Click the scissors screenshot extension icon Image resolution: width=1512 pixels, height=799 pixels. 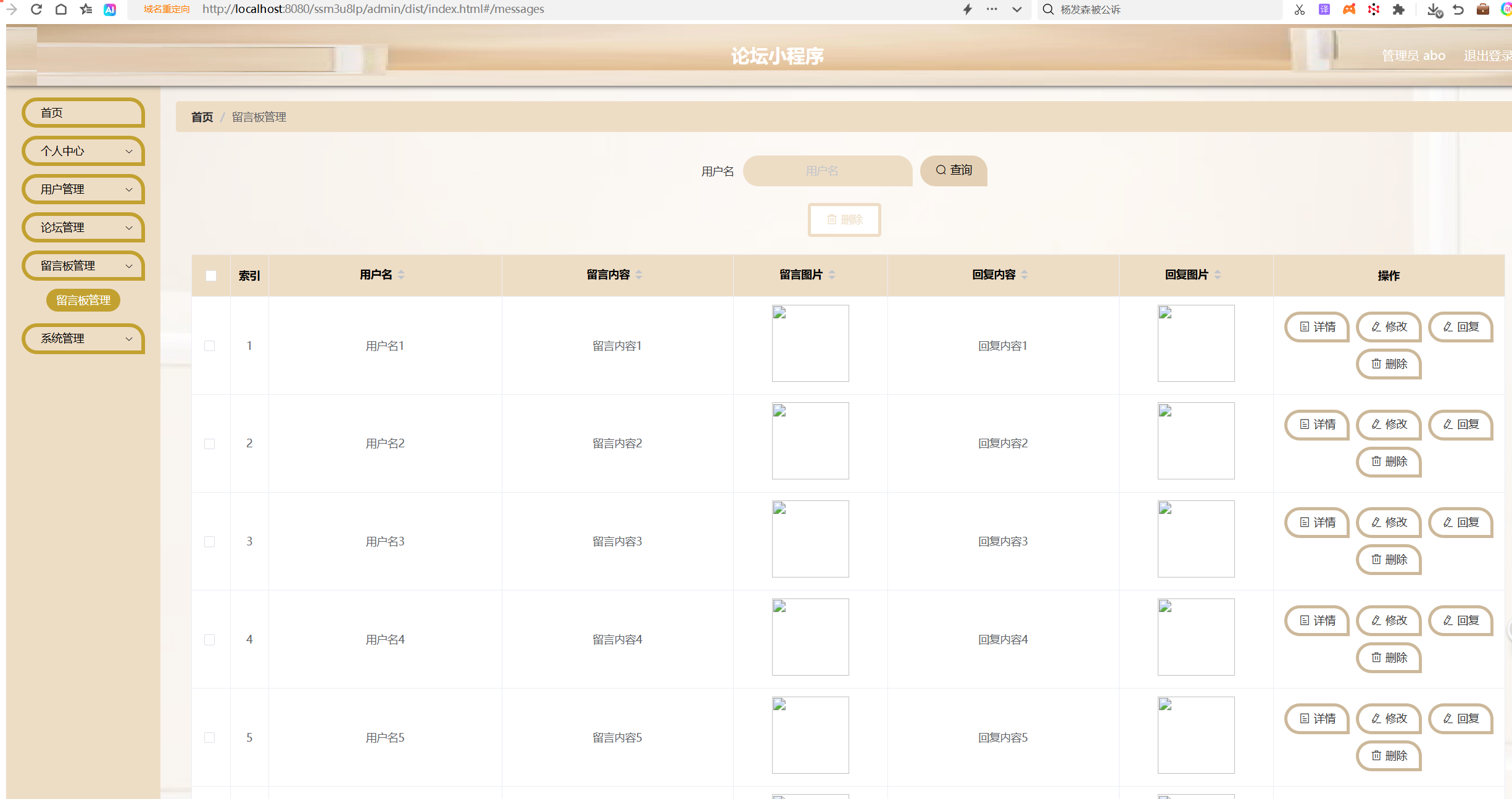(x=1299, y=9)
